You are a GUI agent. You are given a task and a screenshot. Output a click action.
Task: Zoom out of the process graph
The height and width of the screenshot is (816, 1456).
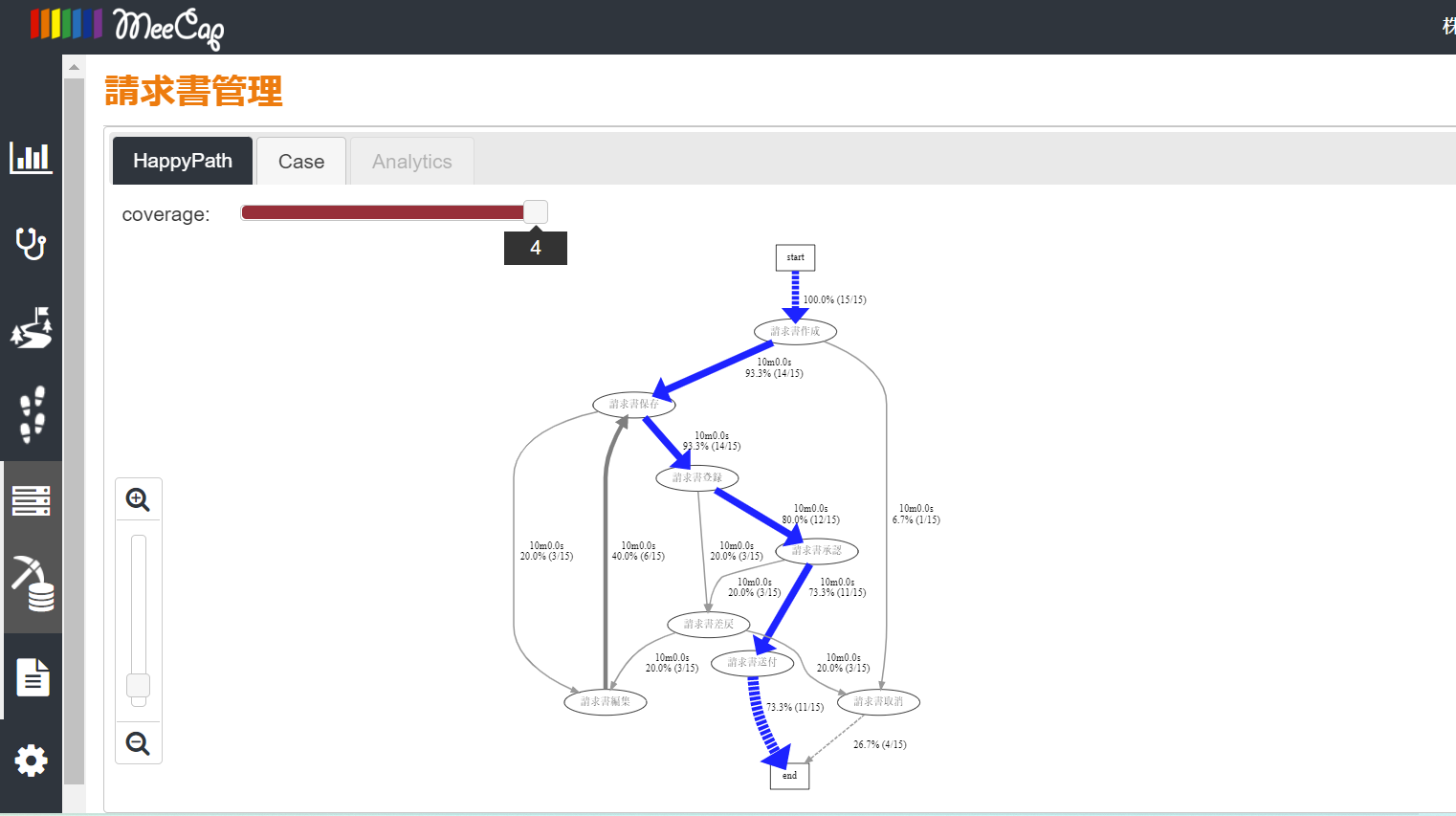(138, 743)
